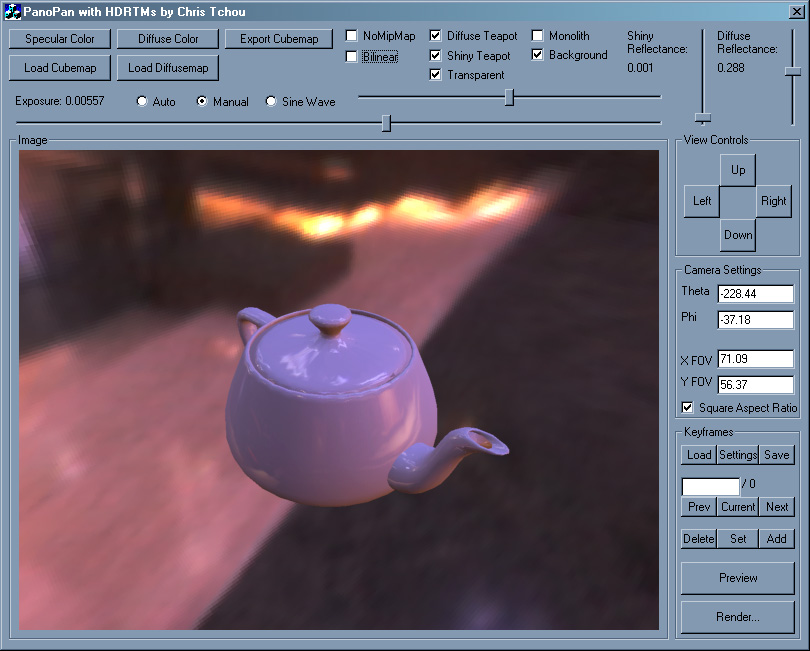Screen dimensions: 810x651
Task: Click the Theta input field
Action: click(755, 293)
